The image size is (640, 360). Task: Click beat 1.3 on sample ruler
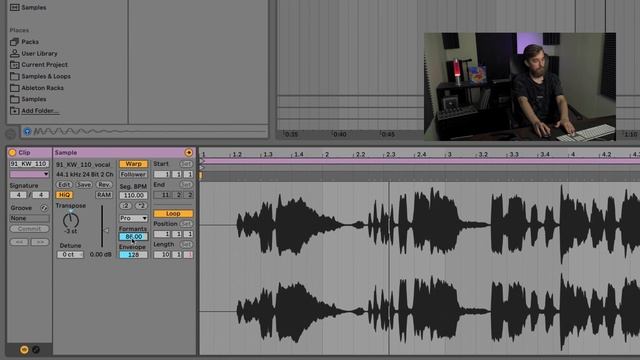[267, 155]
